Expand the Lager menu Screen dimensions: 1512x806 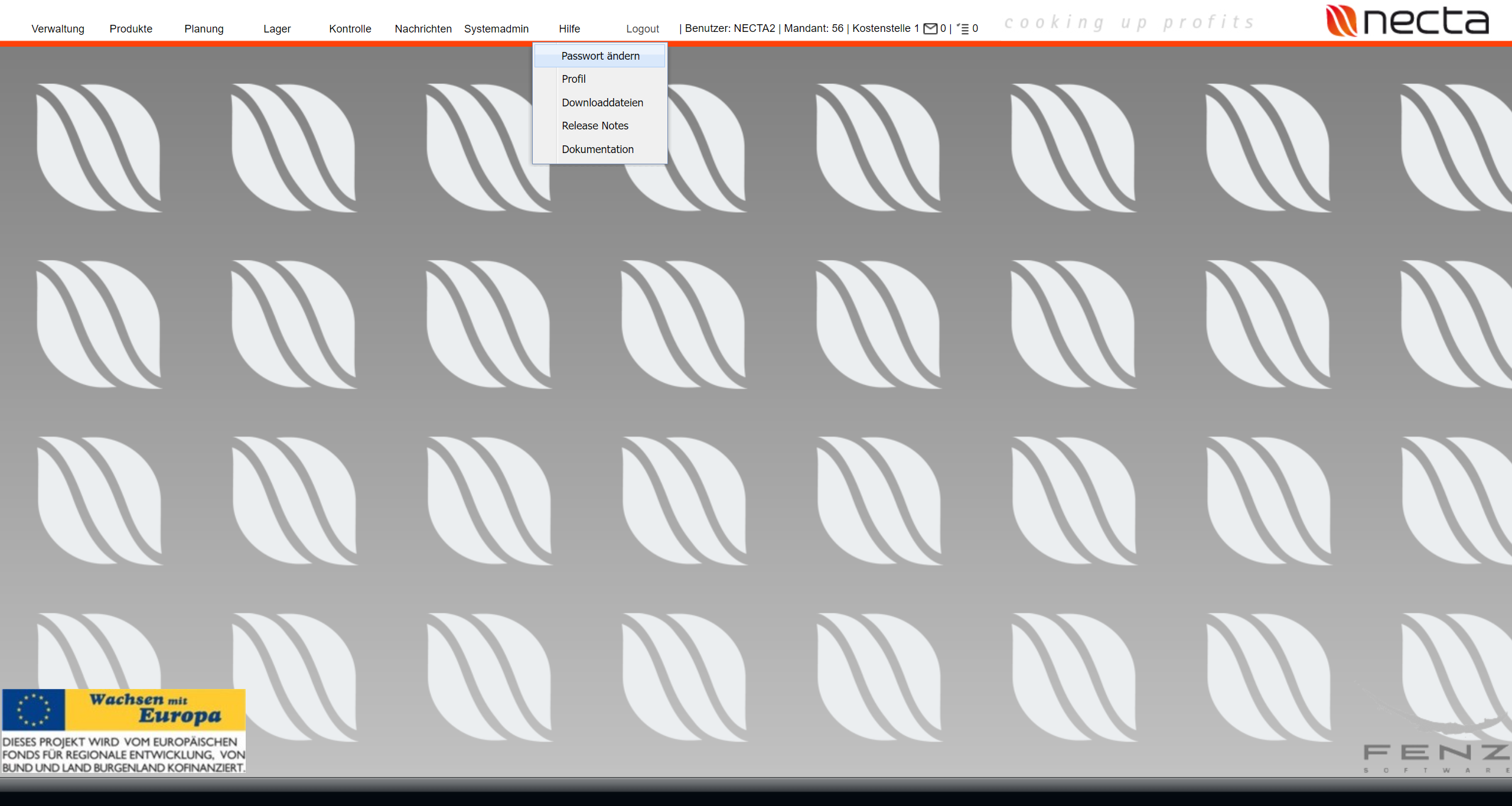pyautogui.click(x=277, y=29)
